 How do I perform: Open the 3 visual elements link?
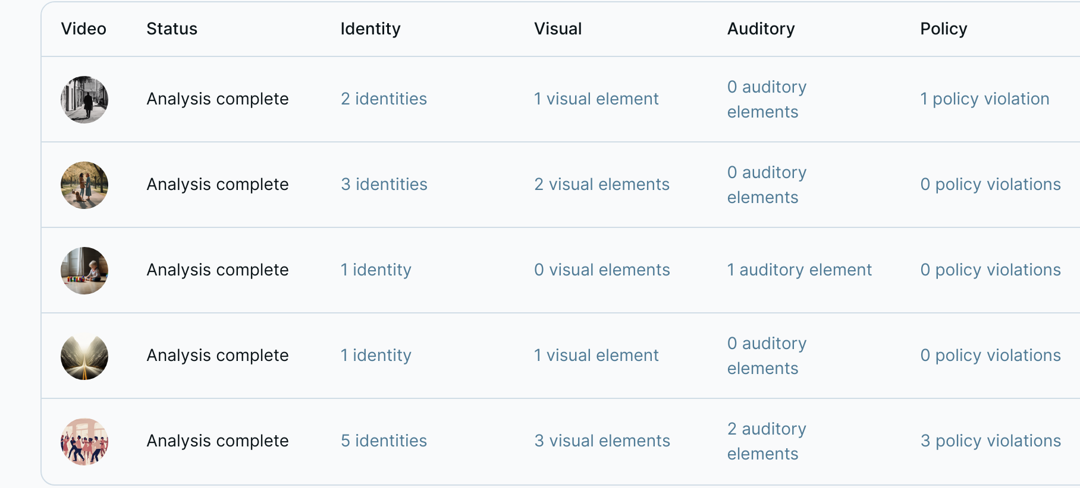(x=602, y=441)
